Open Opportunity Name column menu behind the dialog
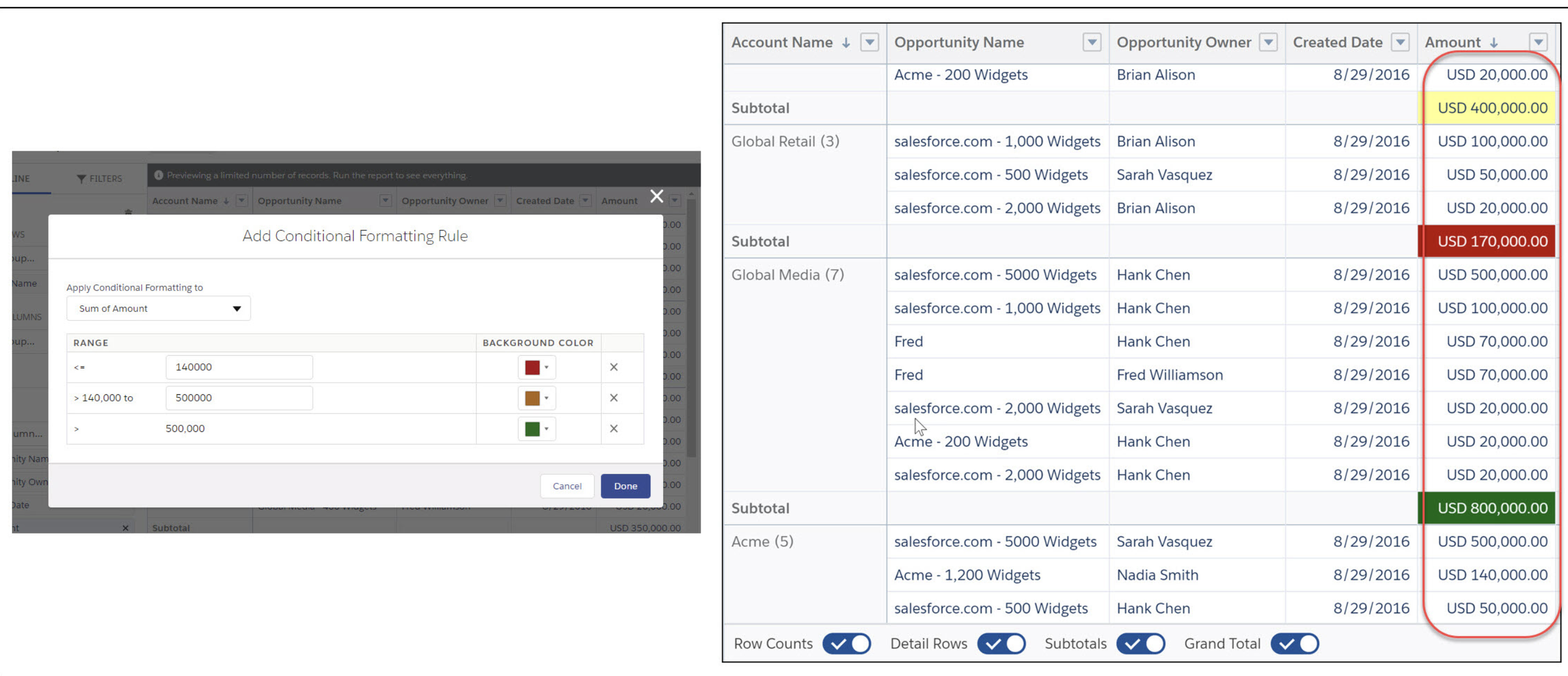Viewport: 1568px width, 676px height. pos(385,200)
